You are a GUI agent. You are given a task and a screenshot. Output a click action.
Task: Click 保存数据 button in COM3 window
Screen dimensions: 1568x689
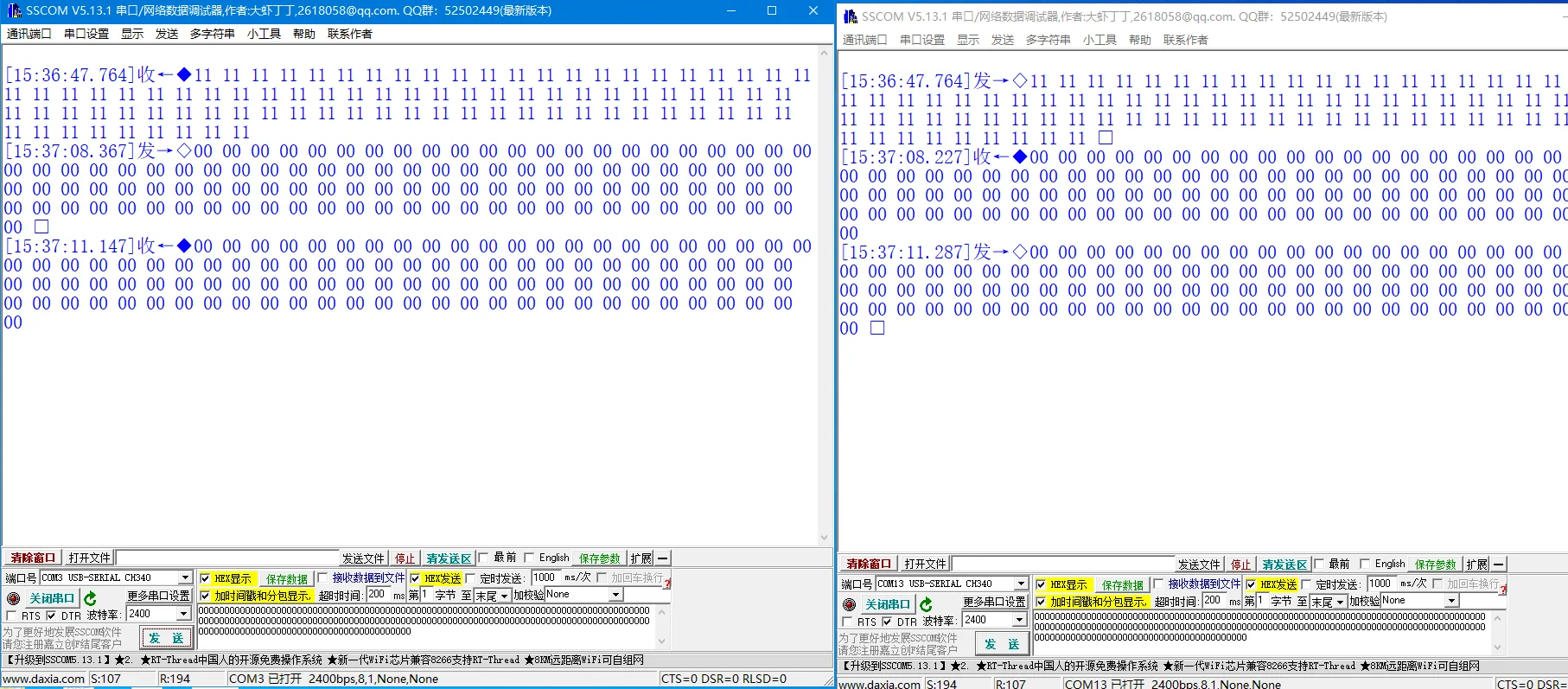point(287,579)
